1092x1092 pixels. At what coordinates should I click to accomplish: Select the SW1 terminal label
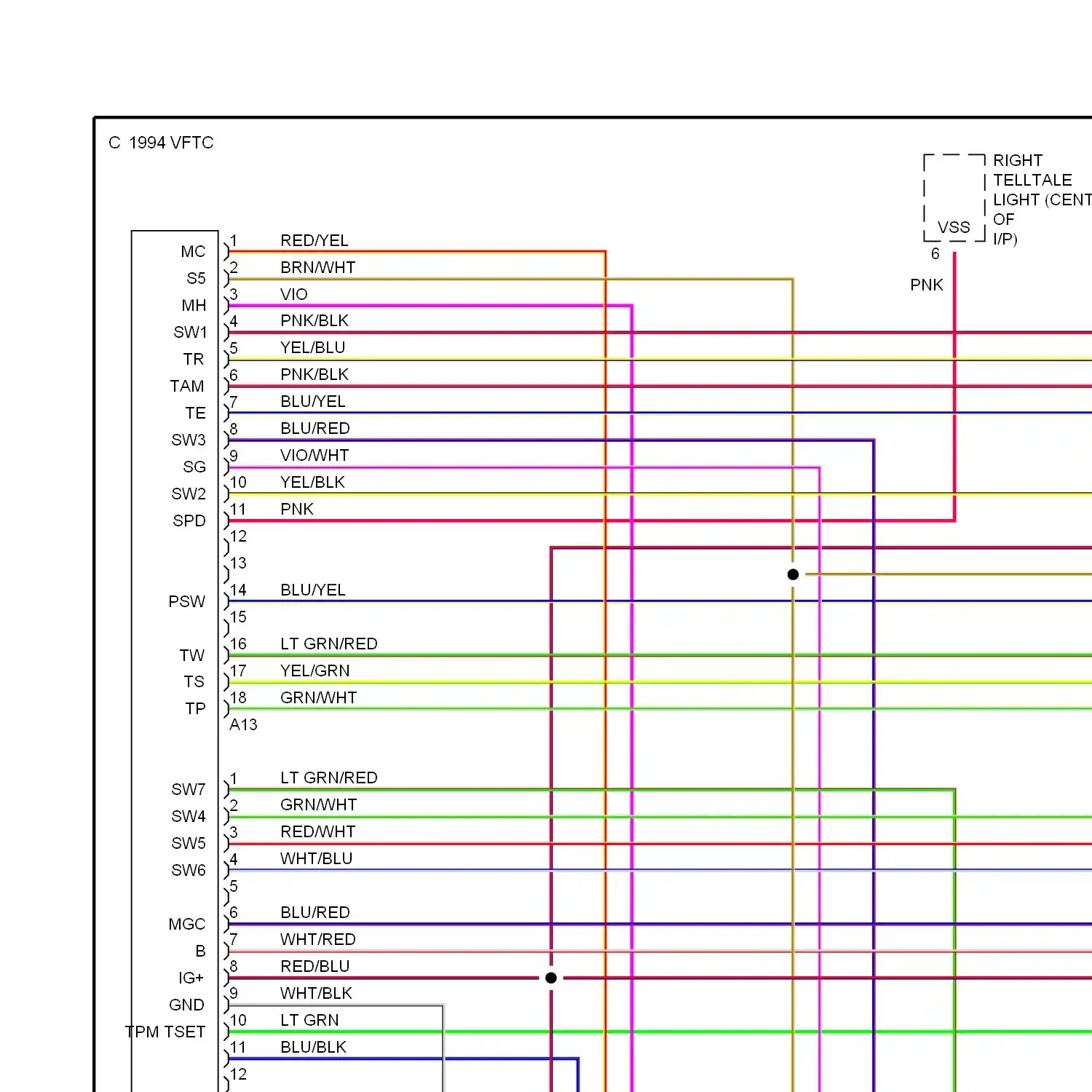(x=190, y=332)
